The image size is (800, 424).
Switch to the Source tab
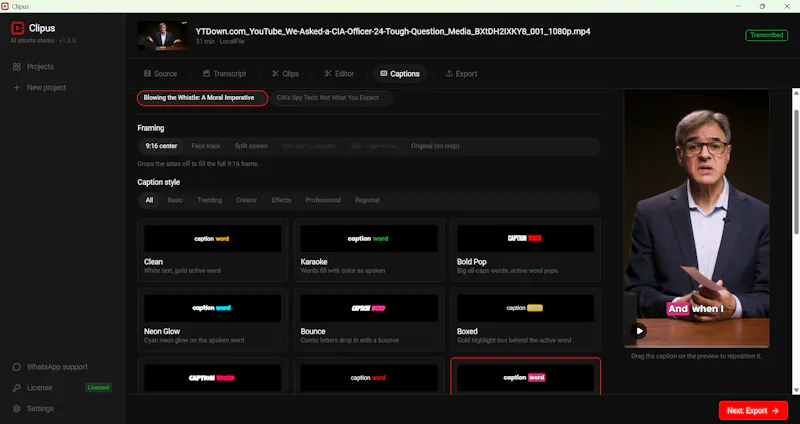160,73
